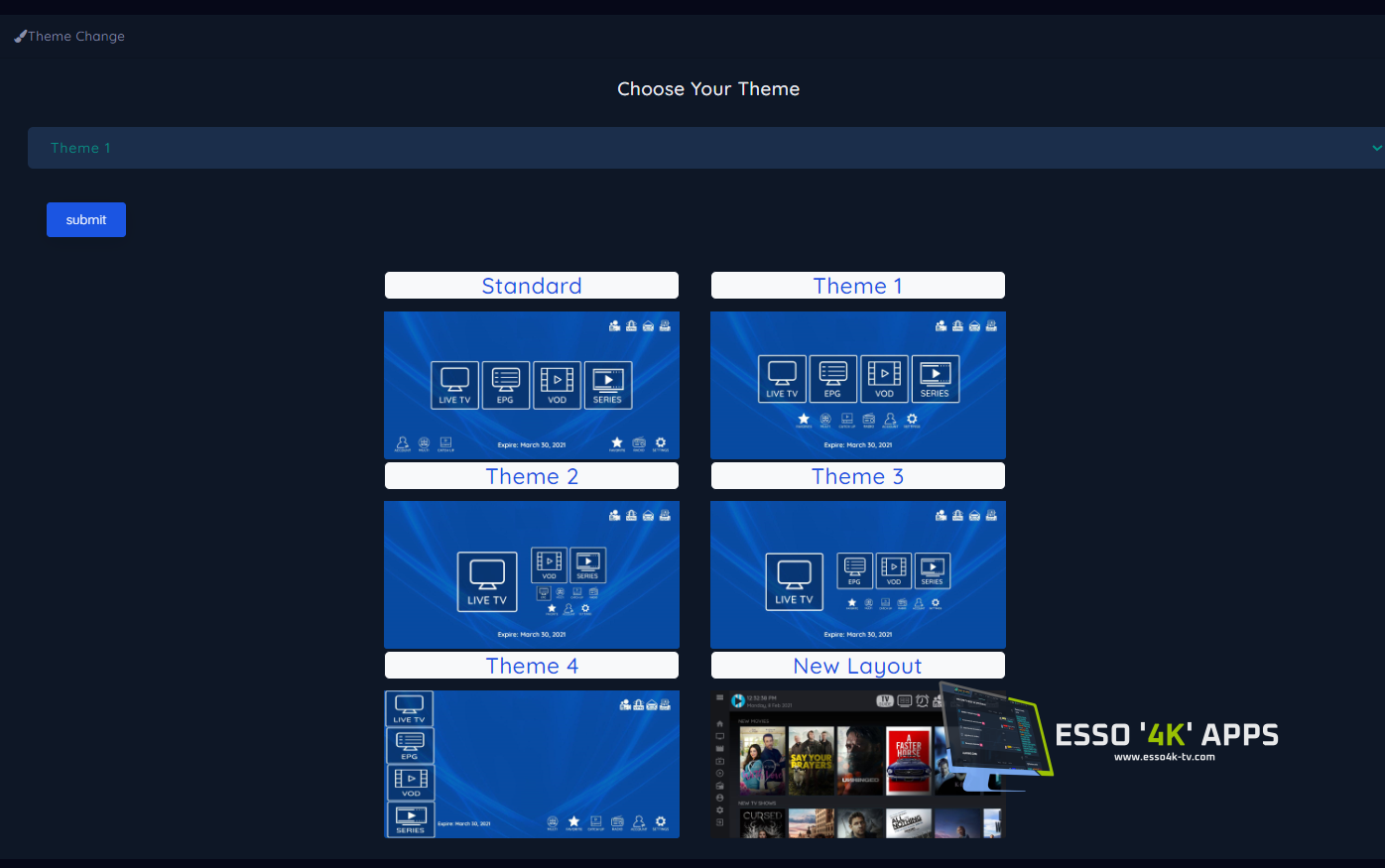Viewport: 1385px width, 868px height.
Task: Click the paintbrush icon beside Theme Change
Action: pyautogui.click(x=20, y=37)
